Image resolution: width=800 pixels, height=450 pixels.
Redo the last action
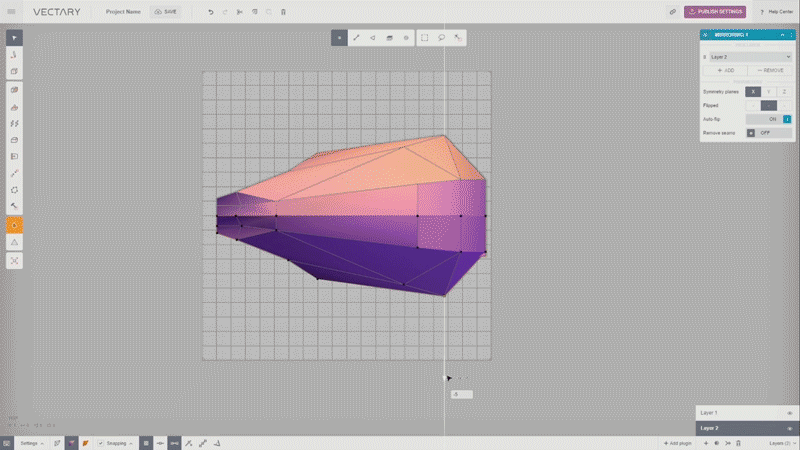click(x=225, y=12)
